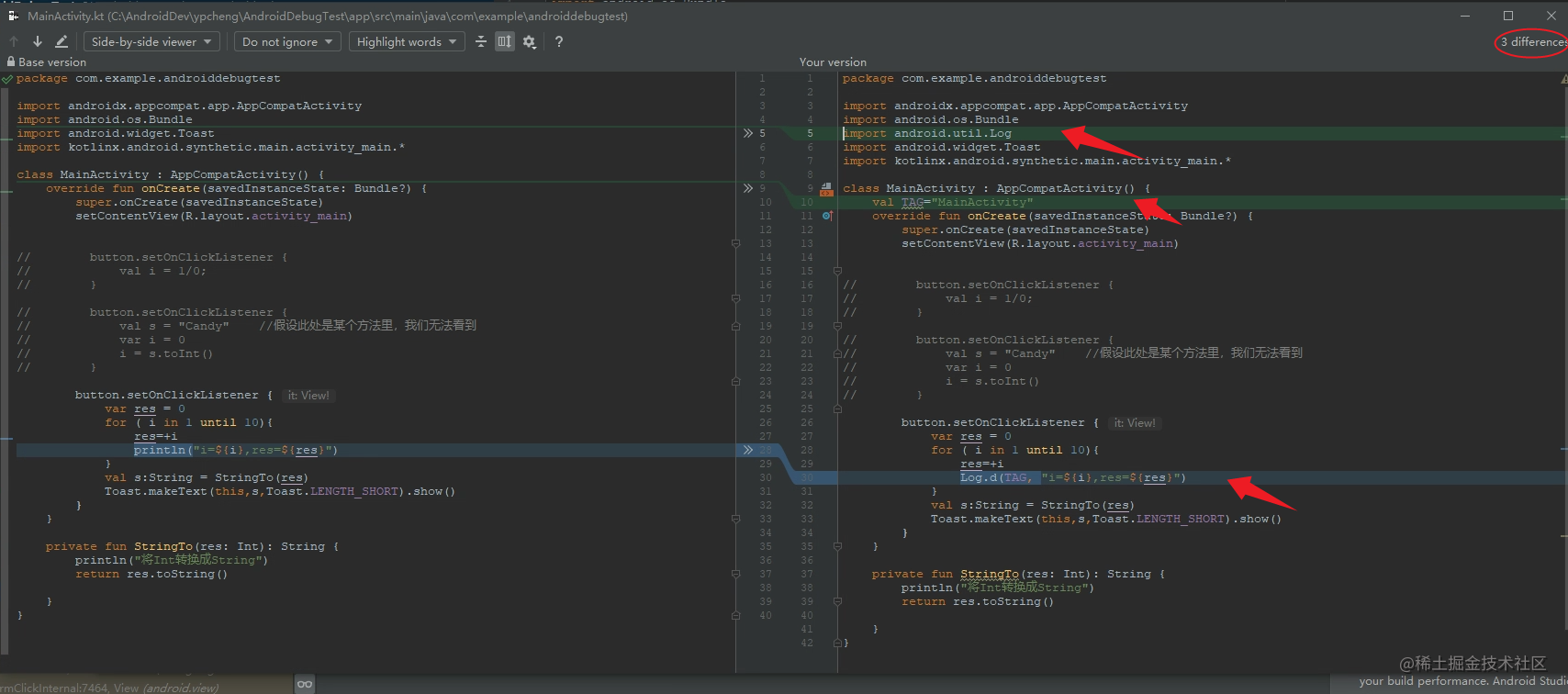Click the Log.d(TAG line in your version
The height and width of the screenshot is (694, 1568).
(1073, 477)
